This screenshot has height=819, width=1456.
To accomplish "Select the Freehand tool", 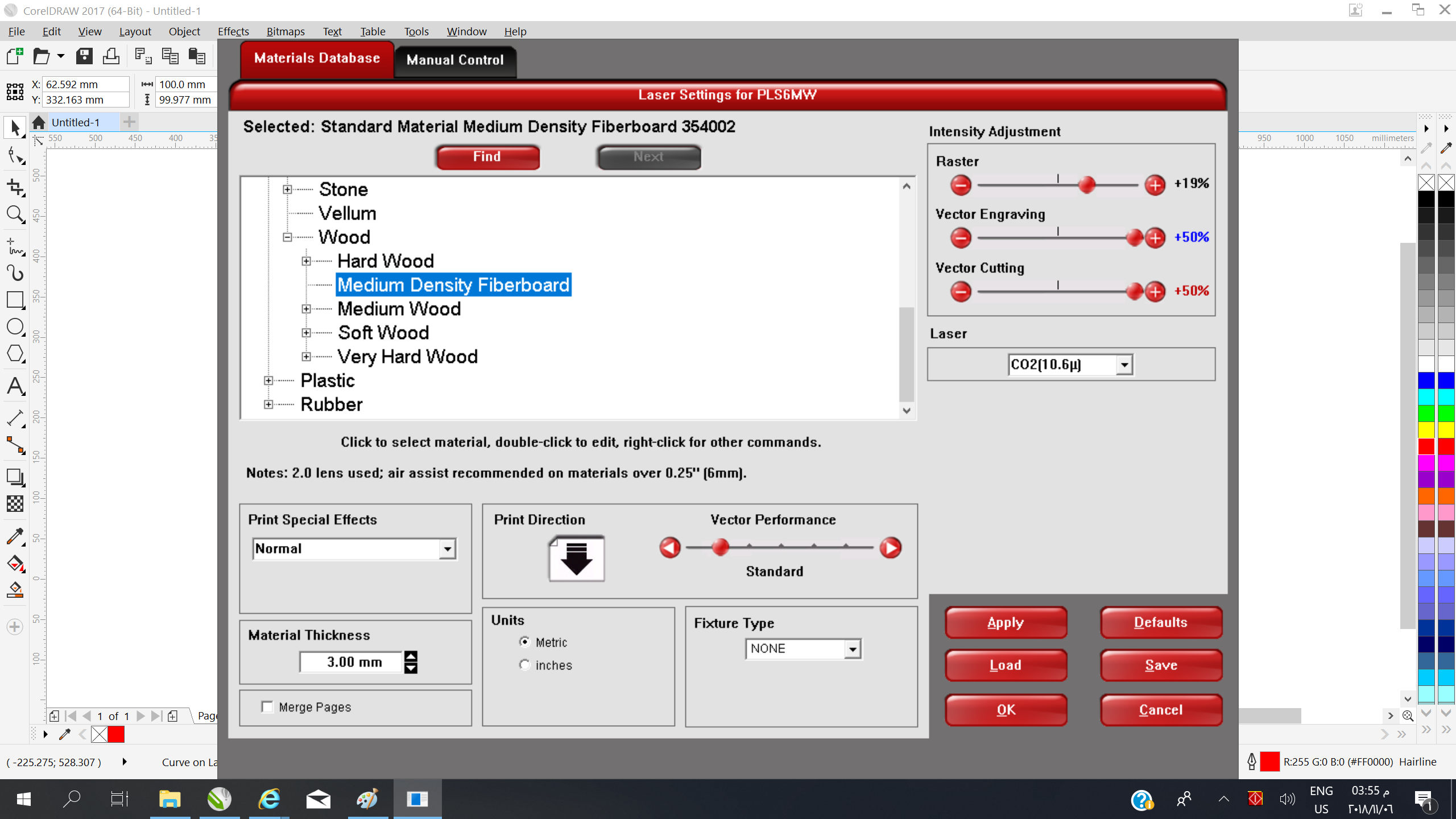I will tap(15, 247).
